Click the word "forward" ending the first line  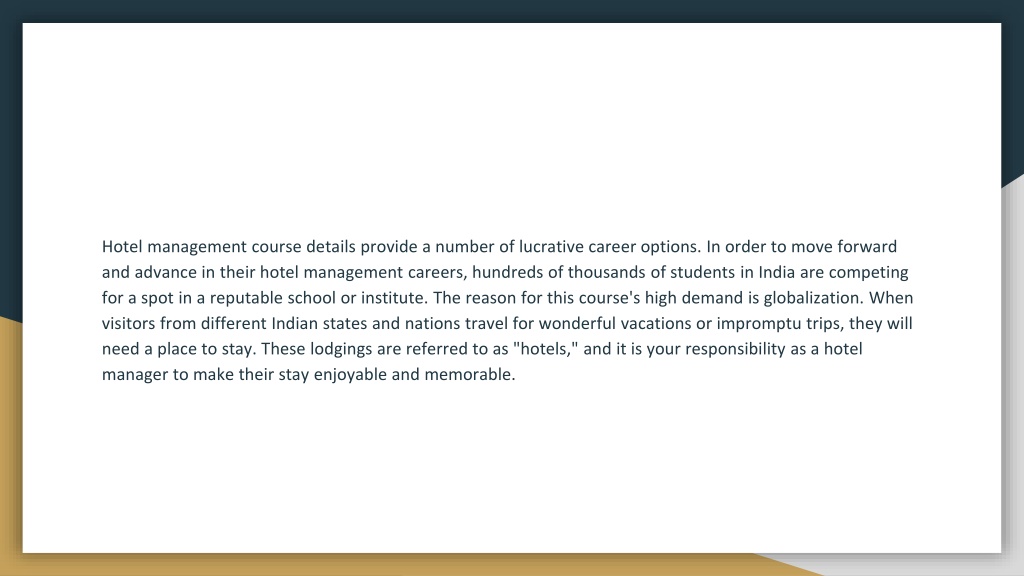click(x=867, y=246)
